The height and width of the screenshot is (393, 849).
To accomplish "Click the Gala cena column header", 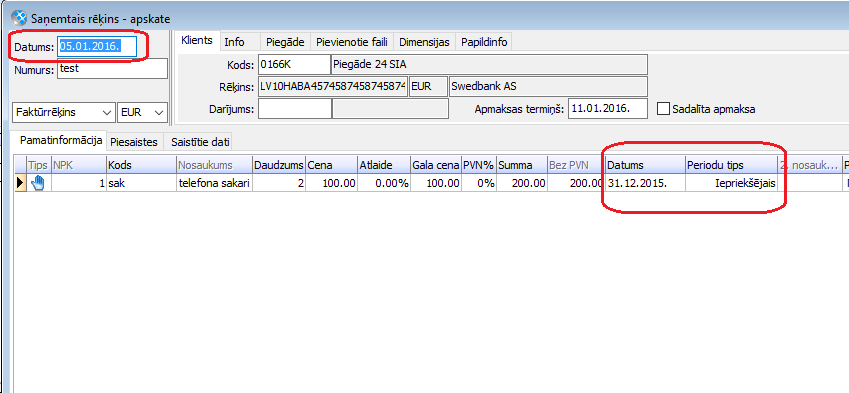I will coord(435,165).
